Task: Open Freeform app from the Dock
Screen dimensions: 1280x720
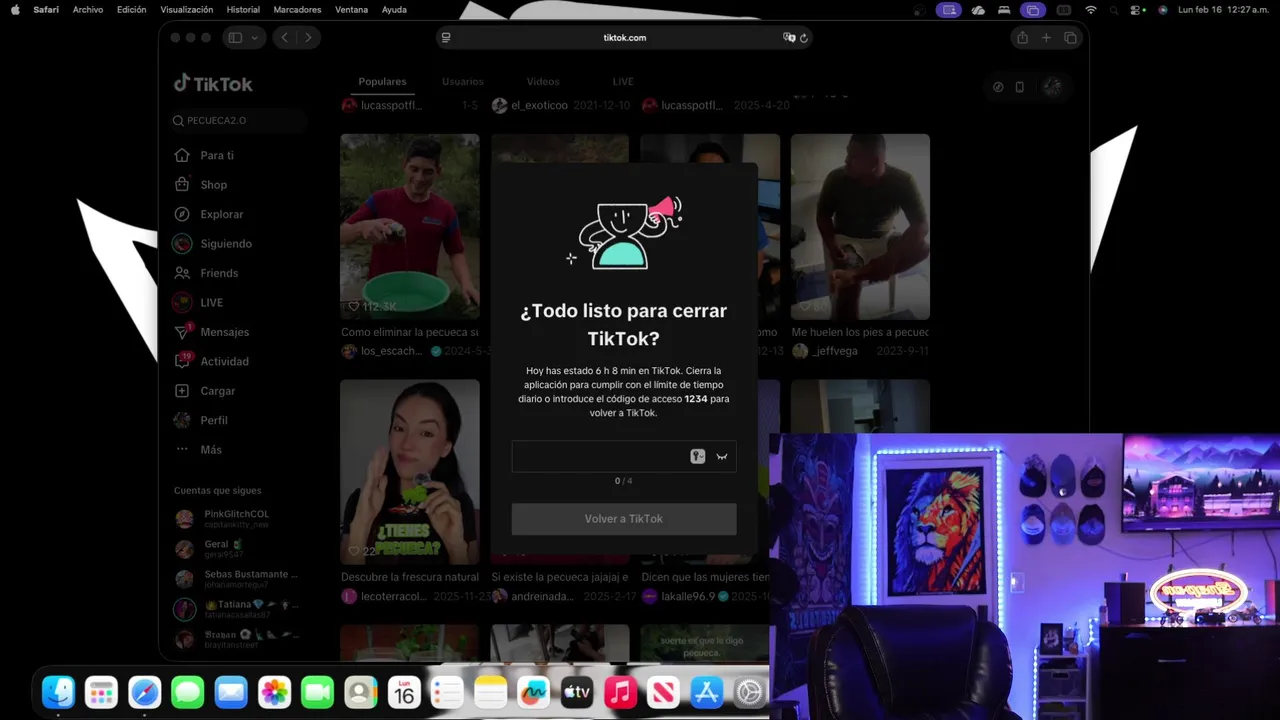Action: pyautogui.click(x=533, y=692)
